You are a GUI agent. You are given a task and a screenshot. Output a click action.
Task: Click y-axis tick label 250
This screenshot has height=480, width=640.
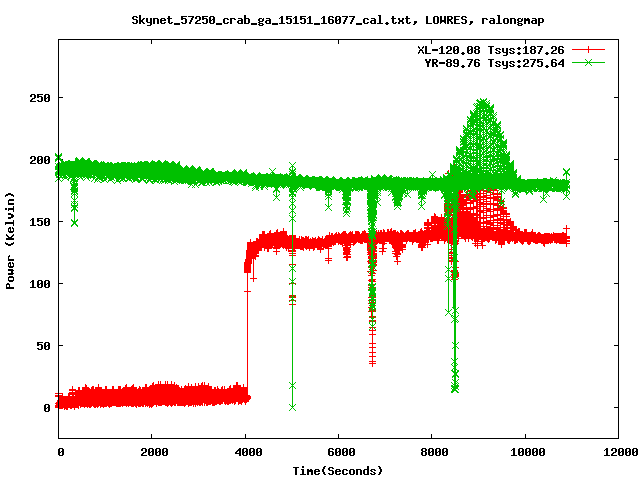coord(40,98)
